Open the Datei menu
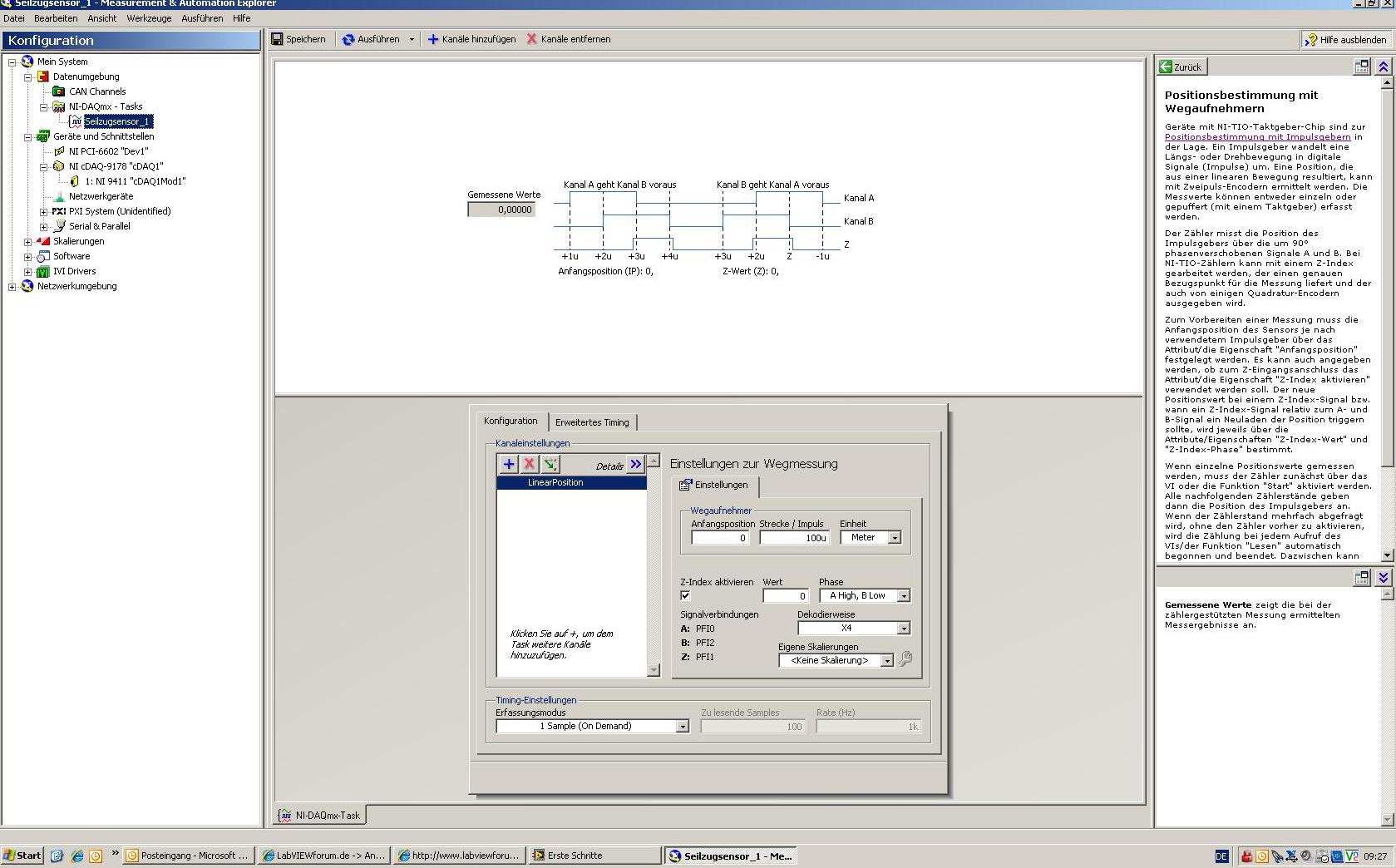 pyautogui.click(x=14, y=18)
